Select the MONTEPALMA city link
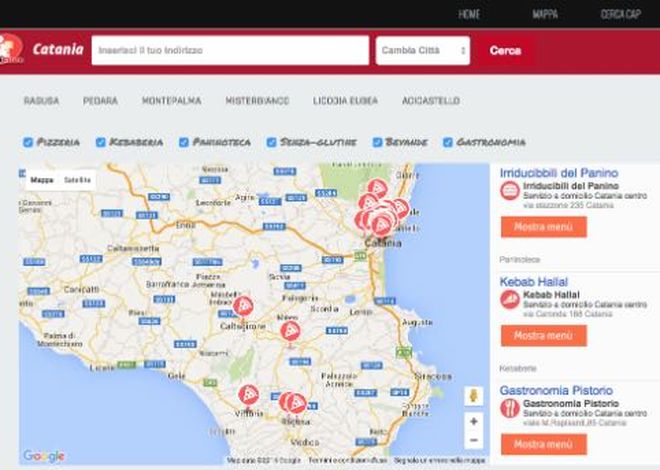 pos(171,101)
